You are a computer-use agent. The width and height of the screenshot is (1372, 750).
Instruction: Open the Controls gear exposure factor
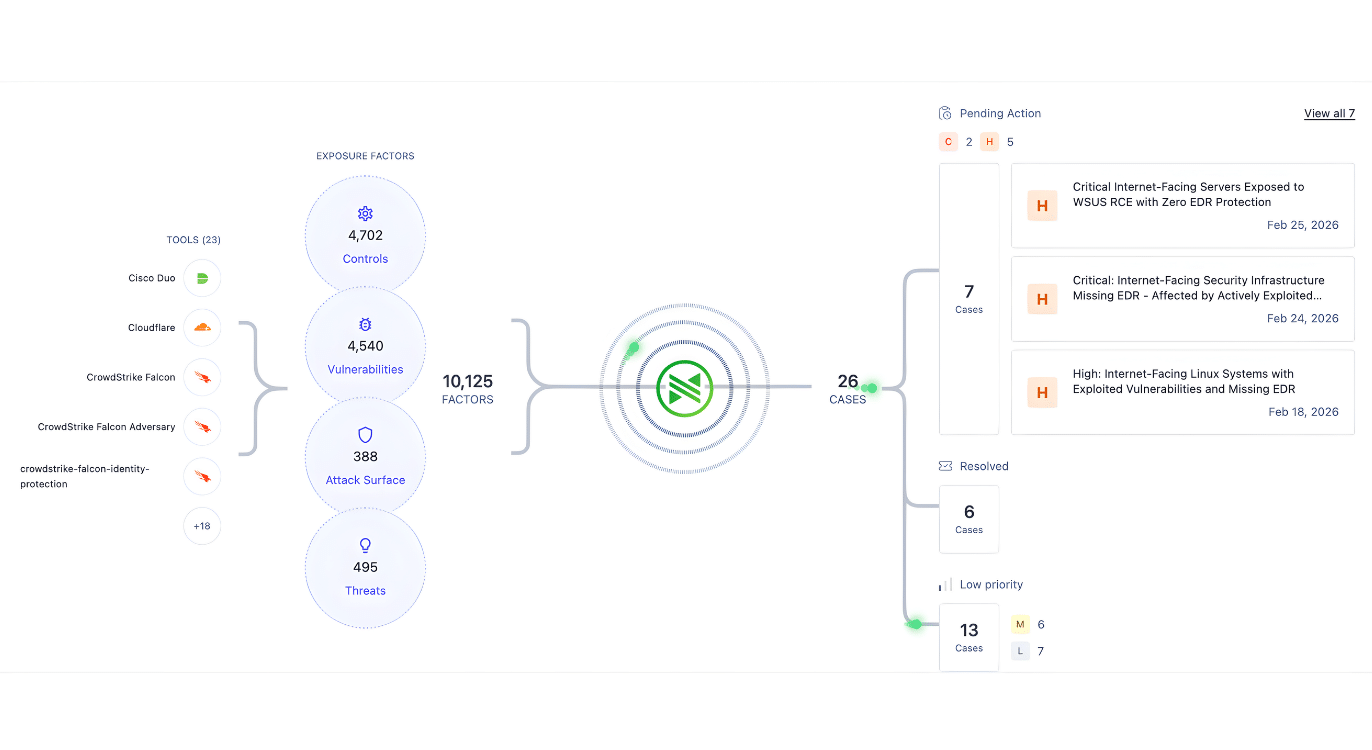365,236
